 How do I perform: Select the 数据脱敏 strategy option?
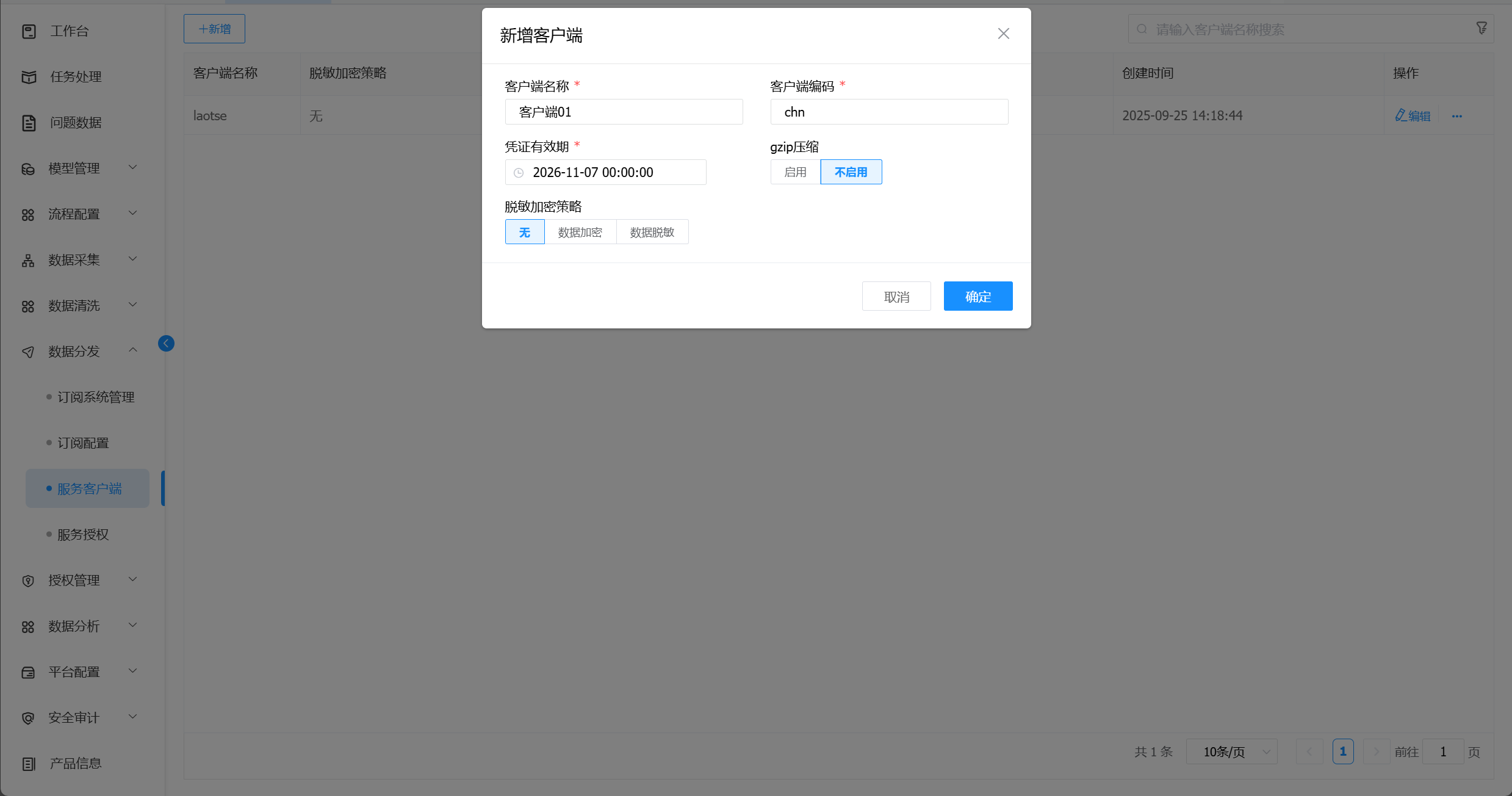click(652, 233)
